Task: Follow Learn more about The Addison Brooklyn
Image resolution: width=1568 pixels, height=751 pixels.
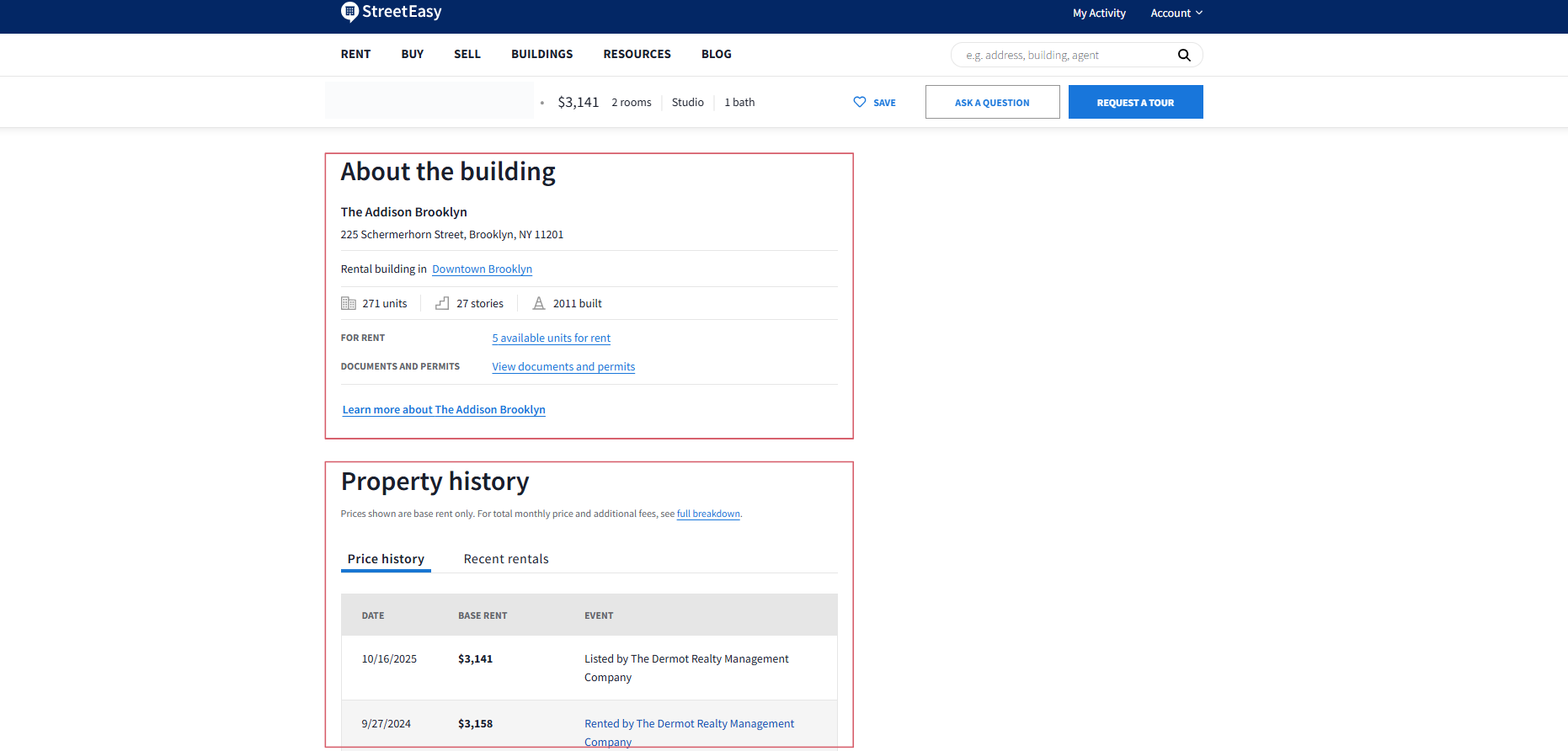Action: pyautogui.click(x=444, y=410)
